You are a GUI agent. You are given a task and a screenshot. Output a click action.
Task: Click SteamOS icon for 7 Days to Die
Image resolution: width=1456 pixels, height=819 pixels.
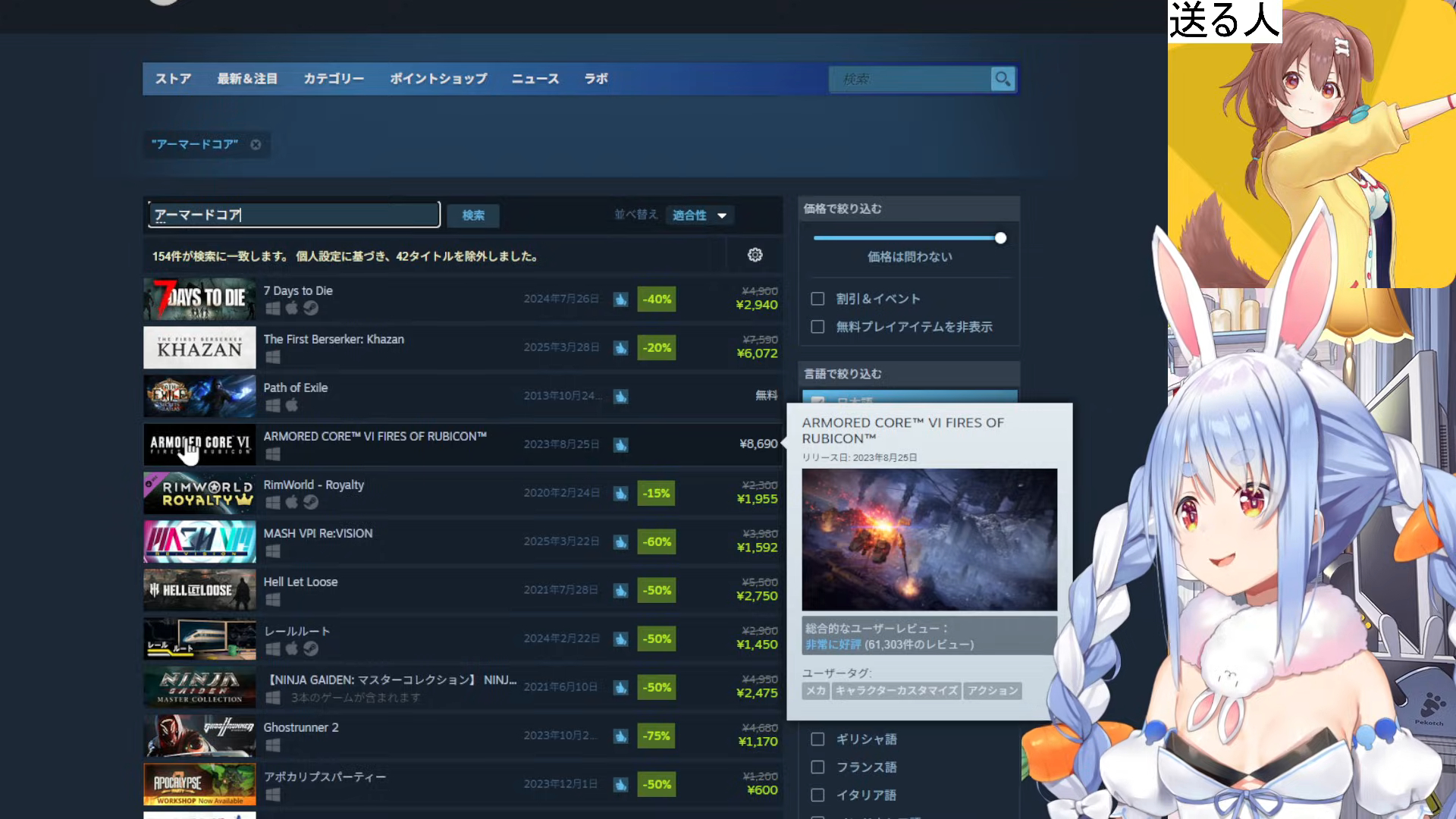[311, 308]
